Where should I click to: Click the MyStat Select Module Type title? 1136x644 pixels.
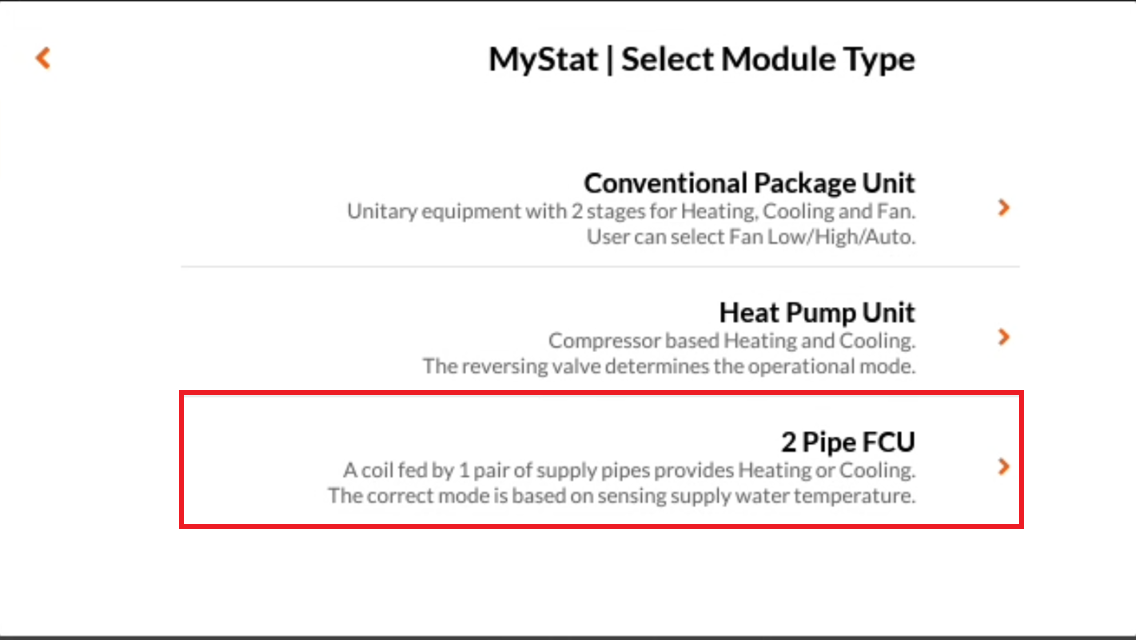tap(701, 59)
